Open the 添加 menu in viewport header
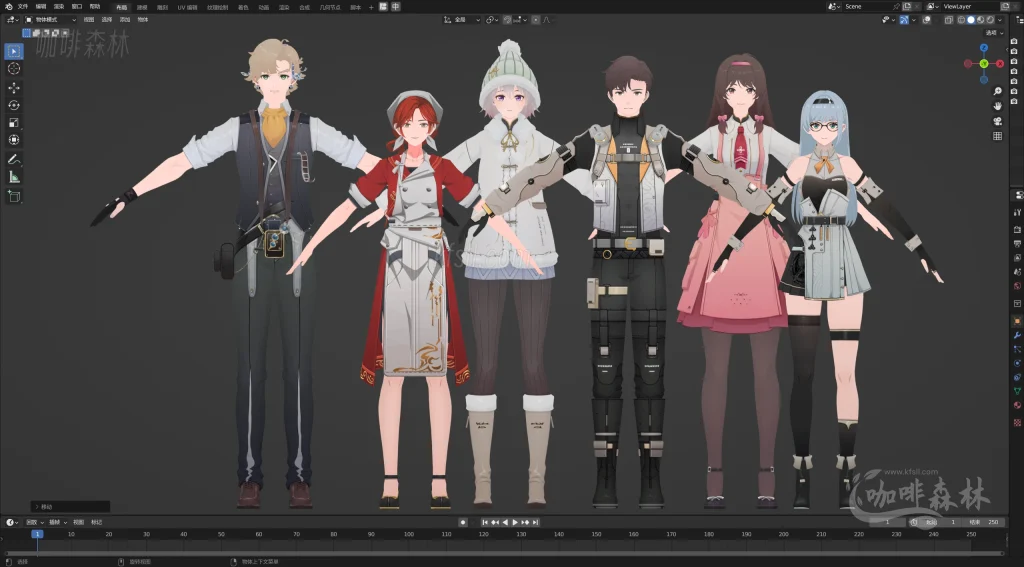This screenshot has width=1024, height=567. point(125,20)
